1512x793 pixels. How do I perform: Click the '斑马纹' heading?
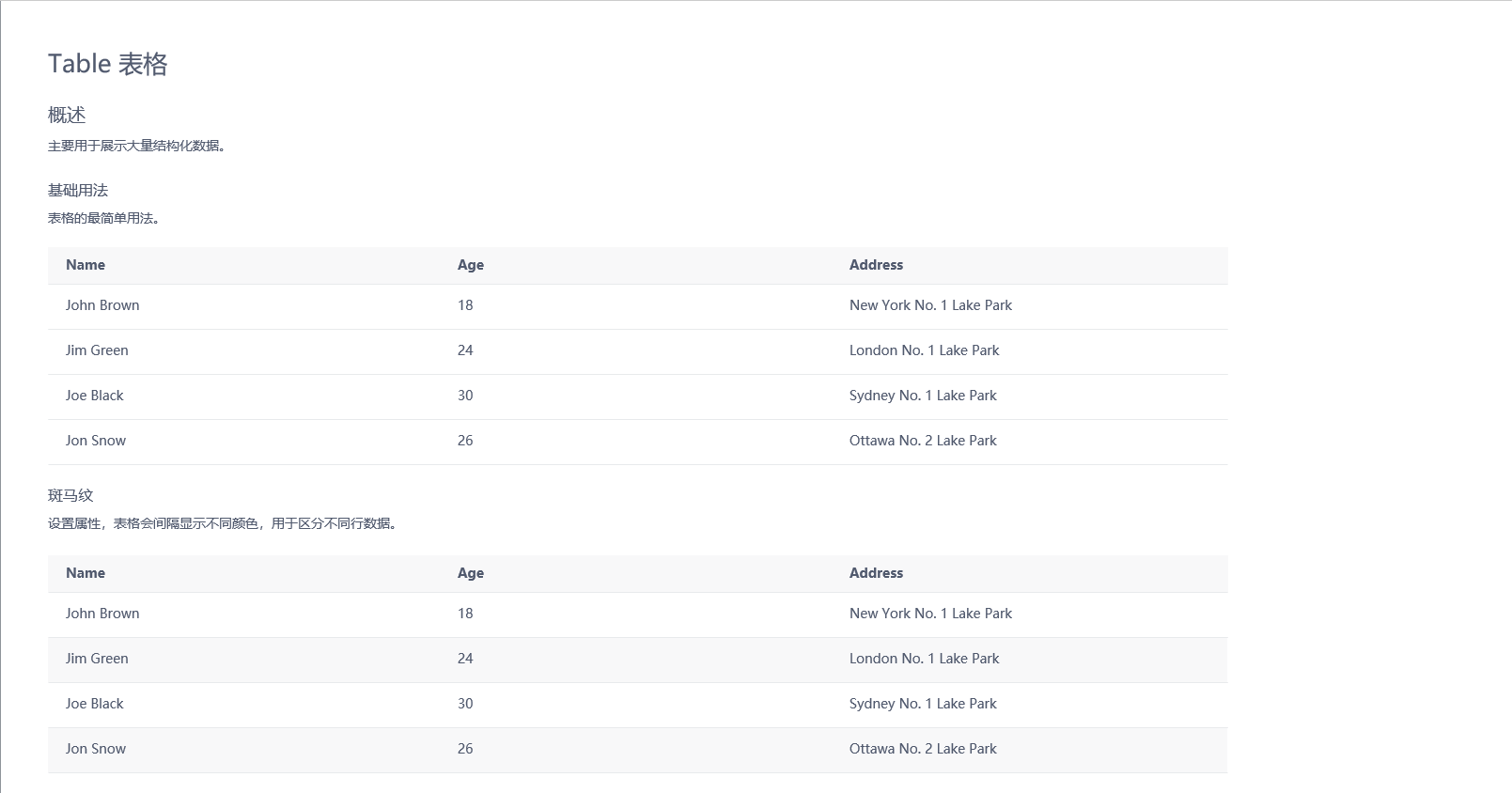(x=70, y=495)
